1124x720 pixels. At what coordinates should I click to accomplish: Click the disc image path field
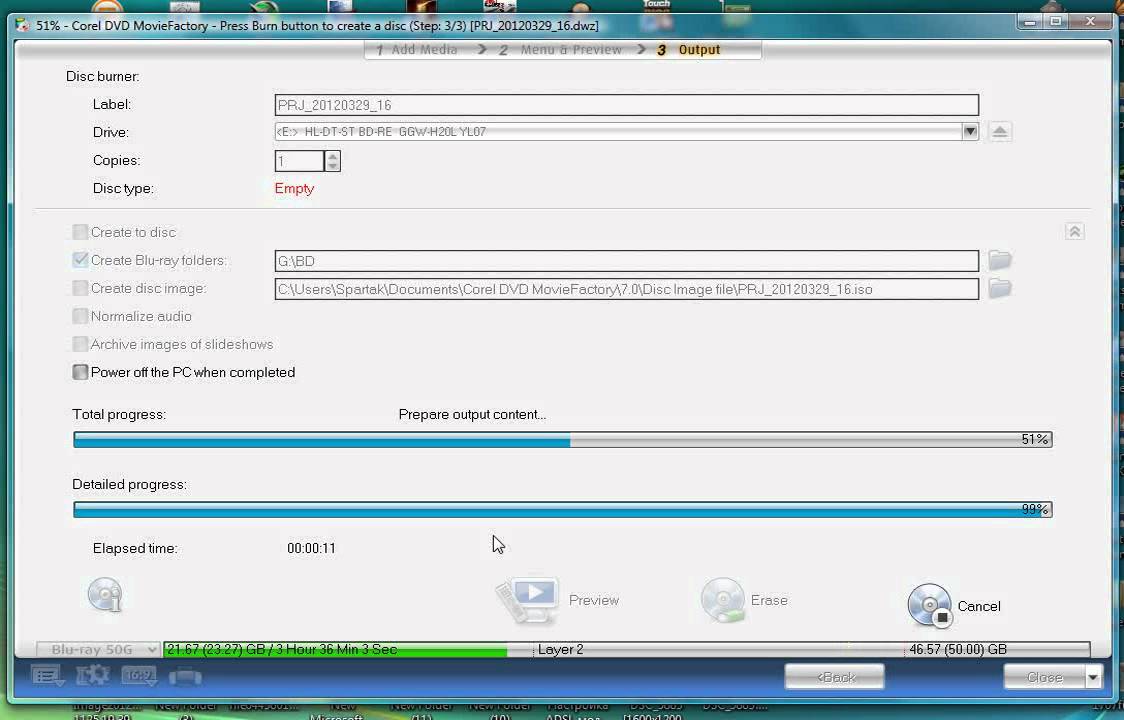click(627, 289)
